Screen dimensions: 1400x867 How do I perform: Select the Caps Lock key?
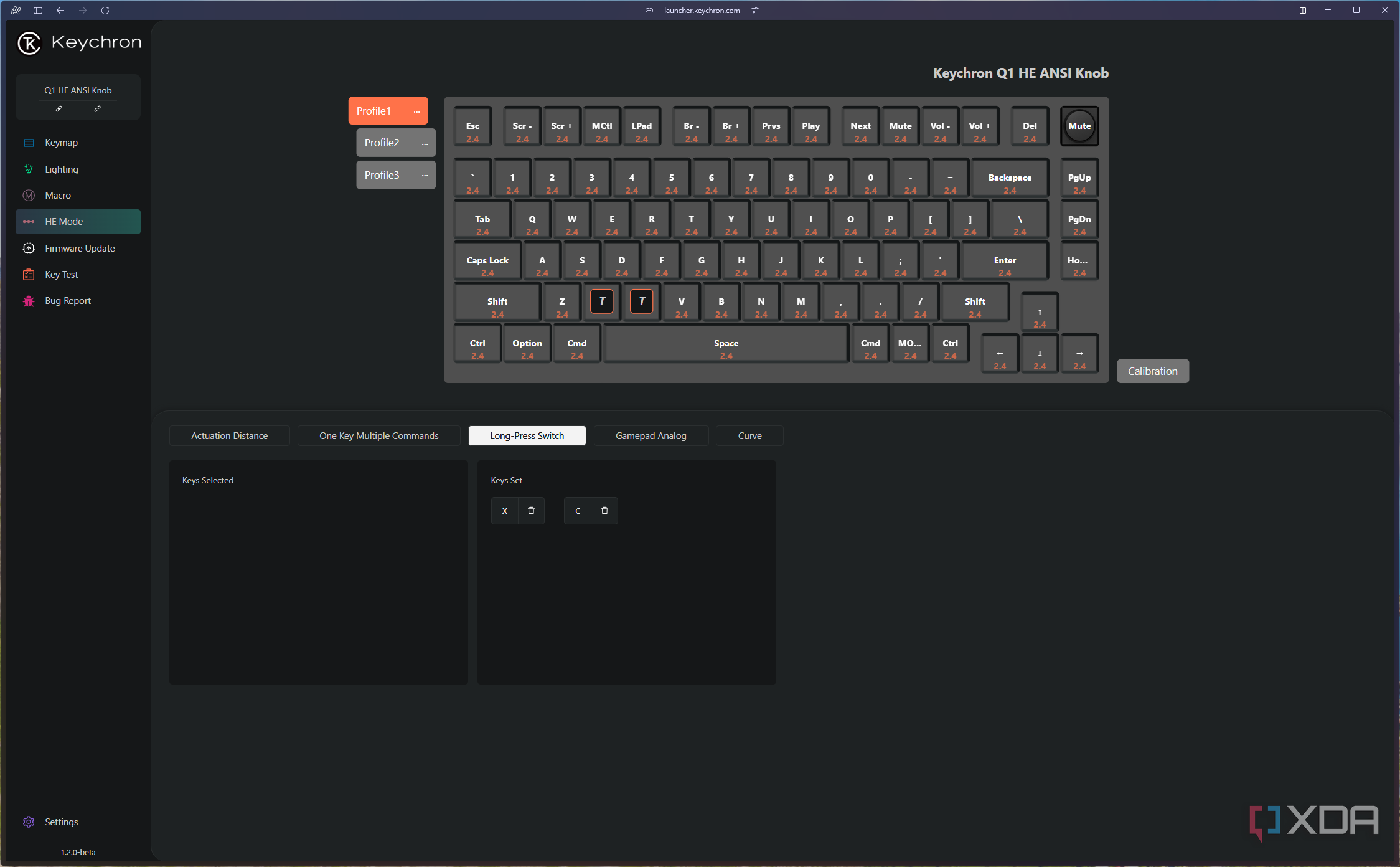pyautogui.click(x=487, y=262)
